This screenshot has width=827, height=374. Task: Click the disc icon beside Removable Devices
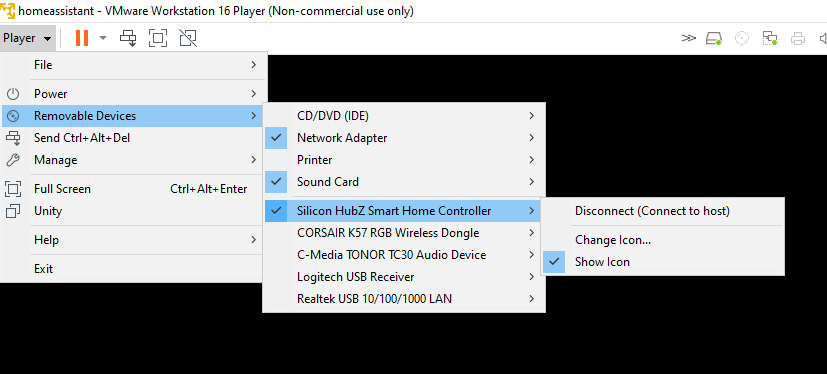(x=13, y=116)
